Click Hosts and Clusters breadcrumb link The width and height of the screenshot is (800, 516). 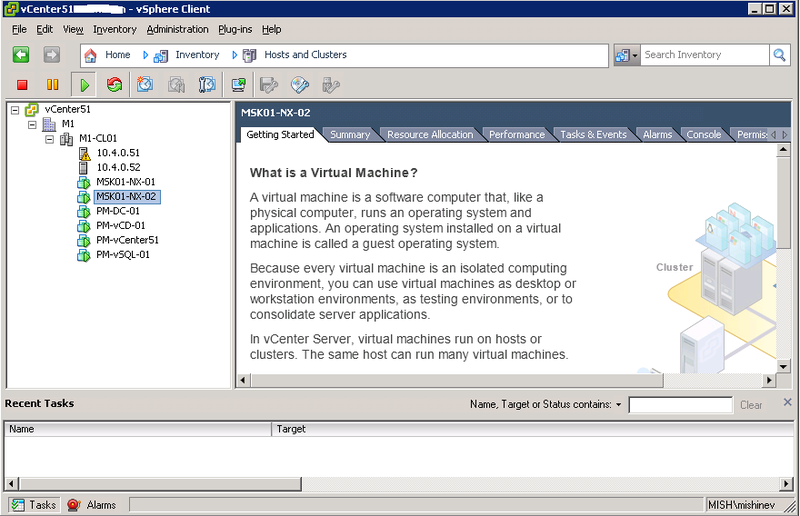tap(305, 55)
